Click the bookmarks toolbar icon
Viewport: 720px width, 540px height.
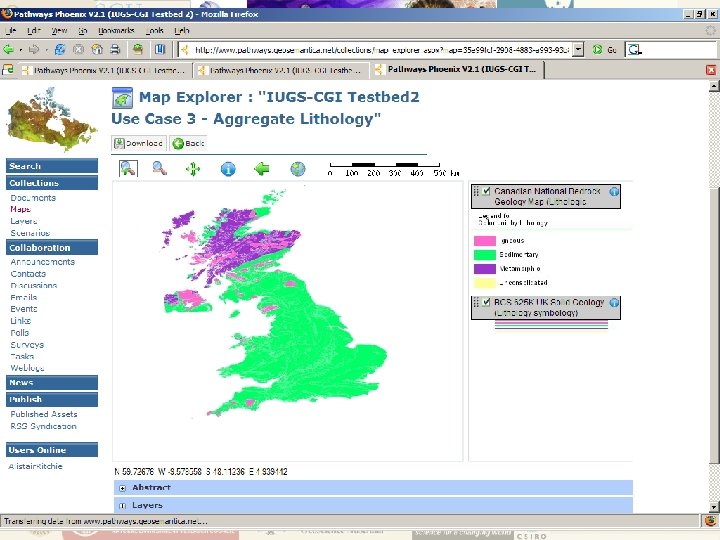point(159,49)
